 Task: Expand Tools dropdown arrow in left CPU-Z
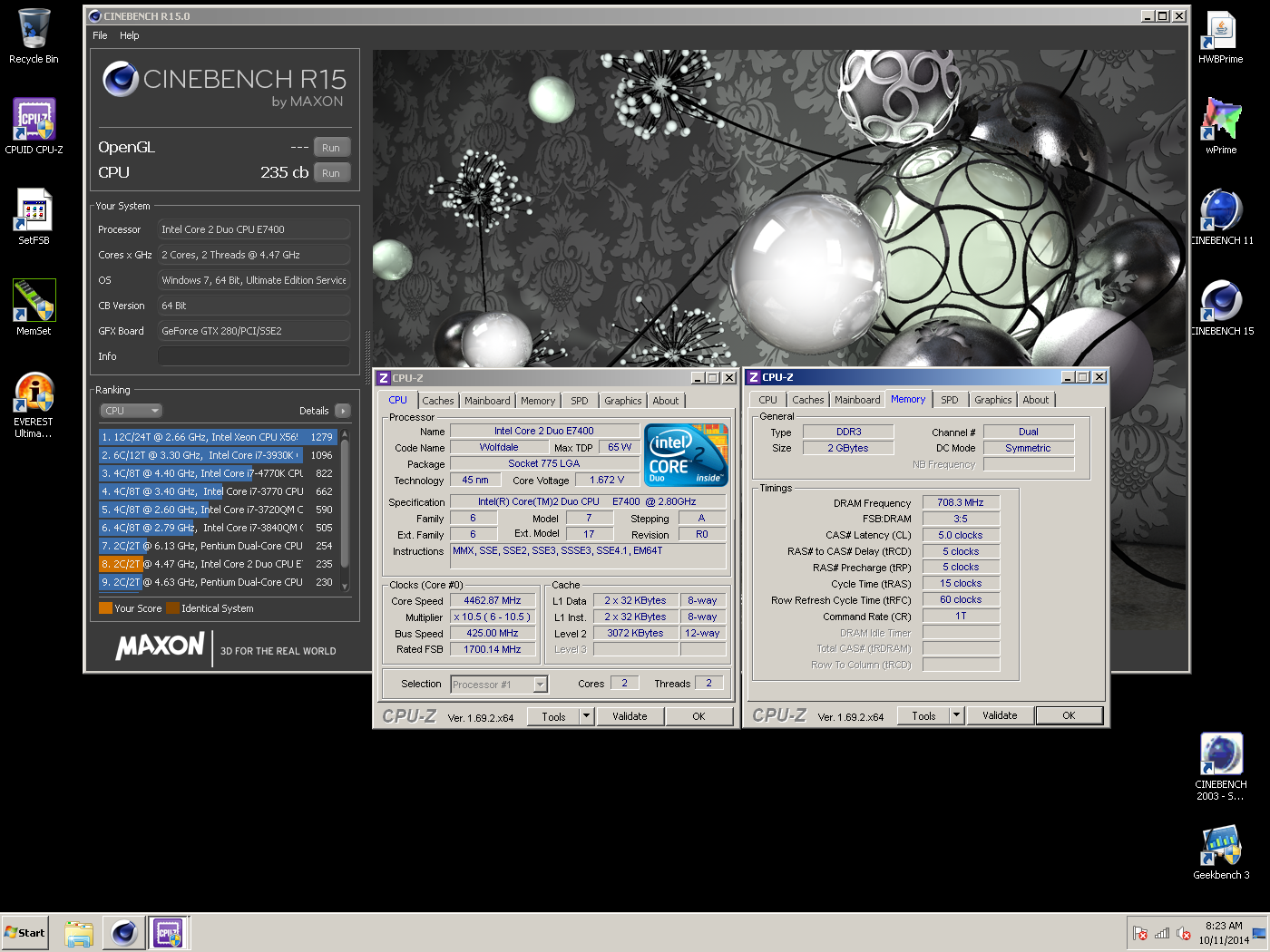pyautogui.click(x=587, y=716)
